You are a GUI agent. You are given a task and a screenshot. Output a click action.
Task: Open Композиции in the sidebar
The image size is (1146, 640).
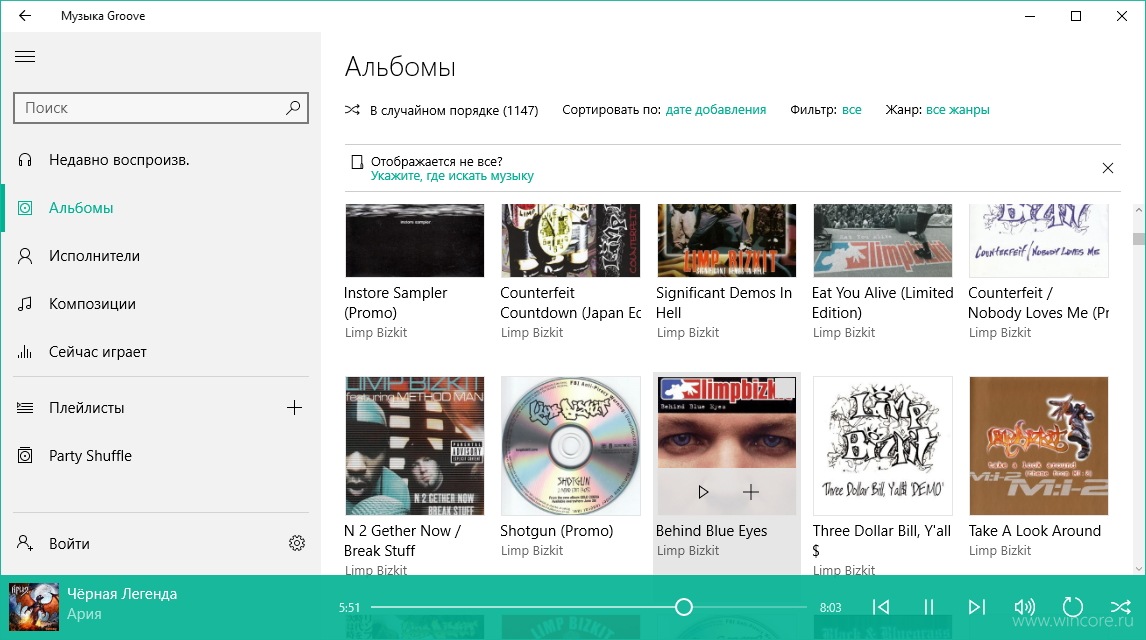[x=161, y=304]
